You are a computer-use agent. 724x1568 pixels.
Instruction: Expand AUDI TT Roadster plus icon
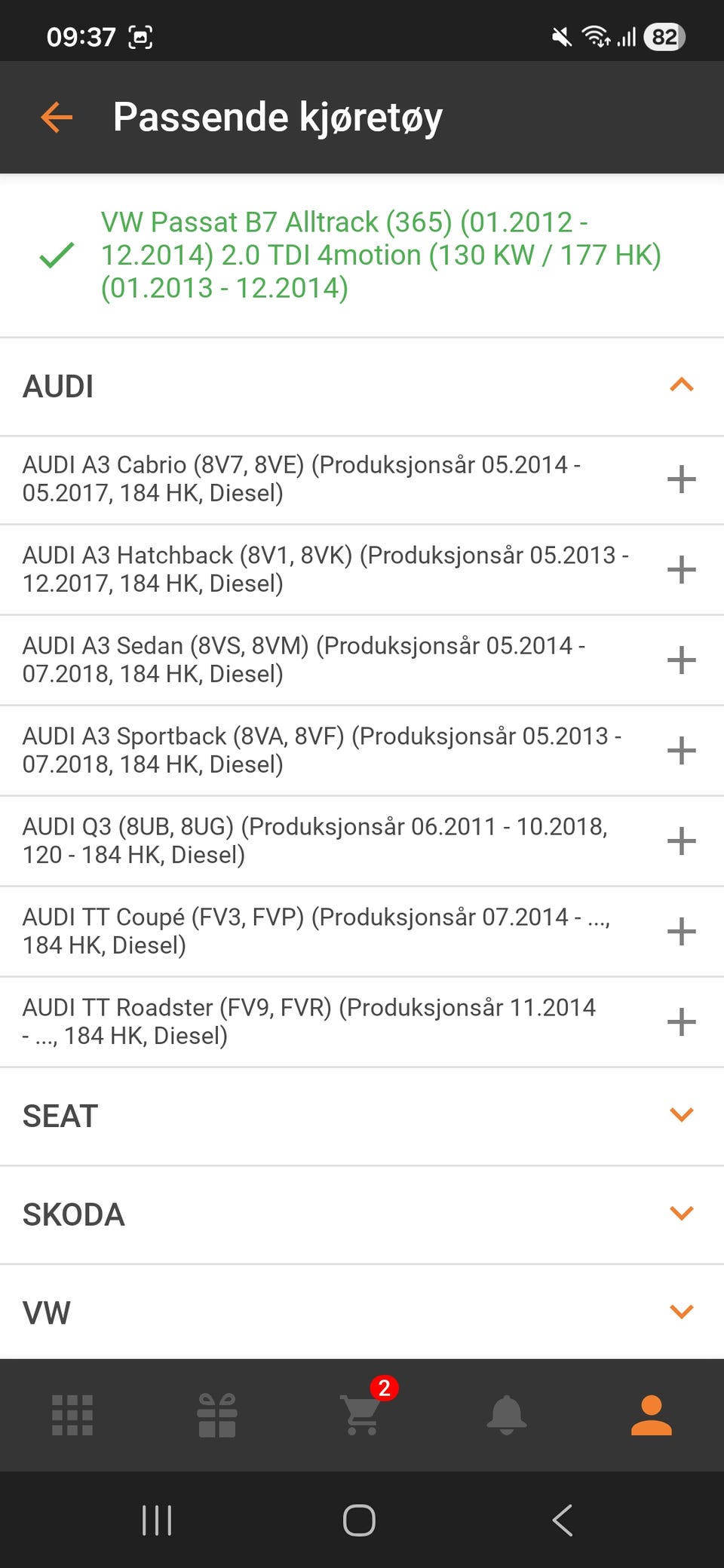[681, 1022]
